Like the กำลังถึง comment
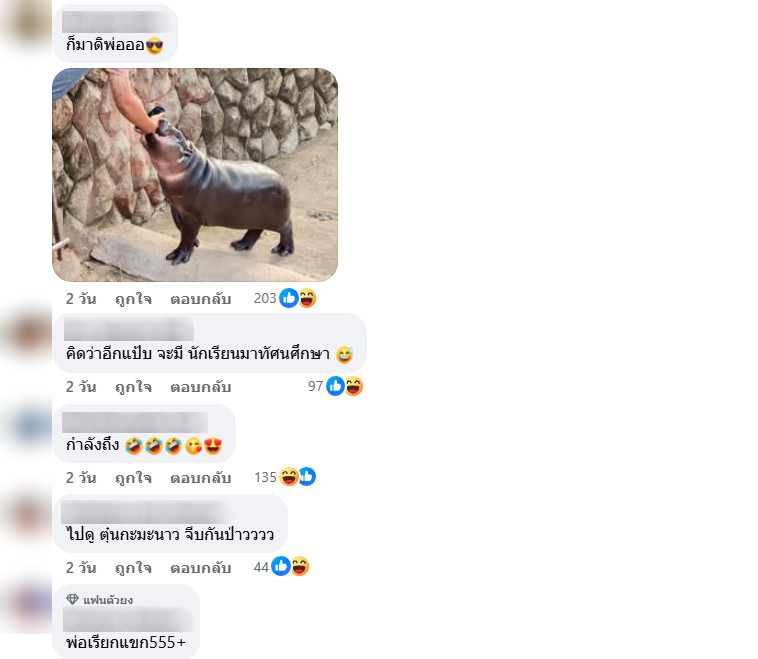The height and width of the screenshot is (659, 758). (133, 478)
